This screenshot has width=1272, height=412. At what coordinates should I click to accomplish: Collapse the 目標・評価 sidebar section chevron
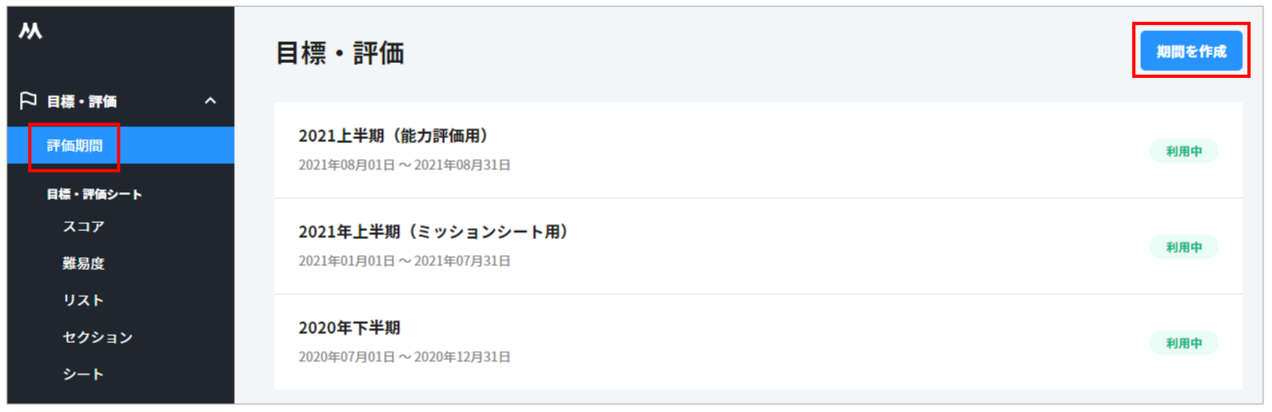pos(210,101)
